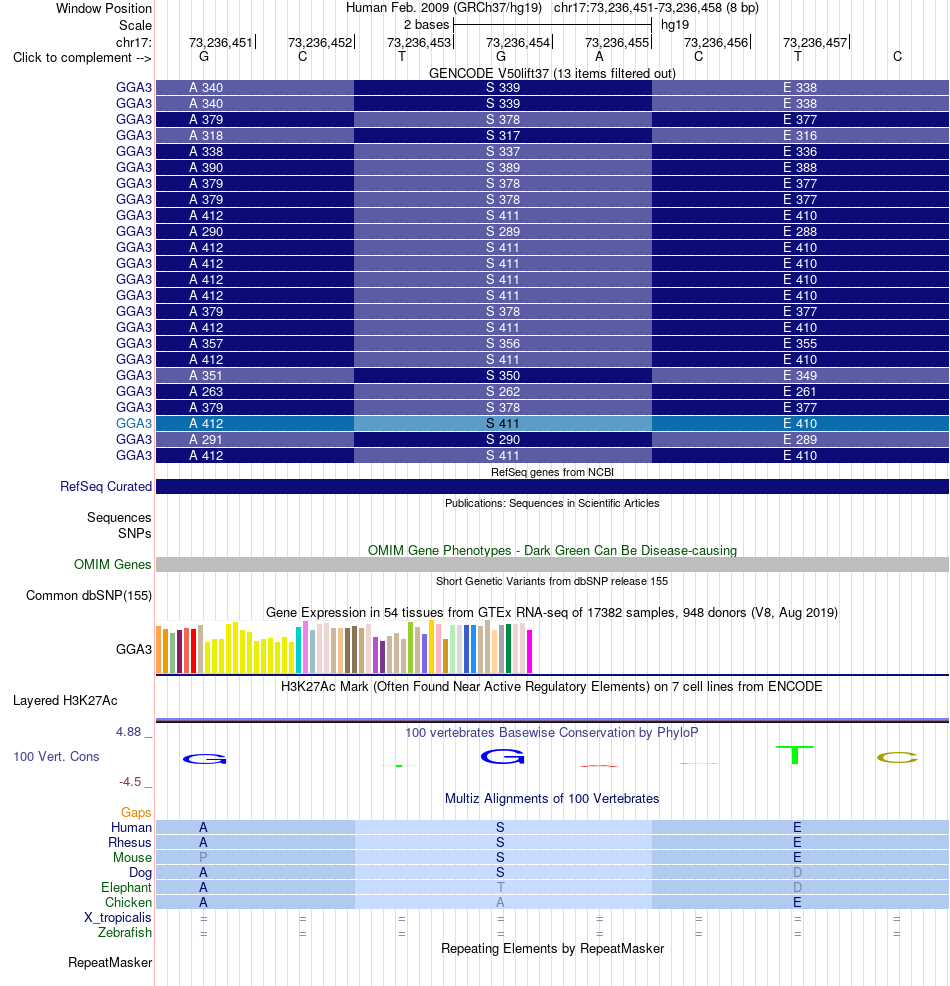Click codon S 350 in GGA3 transcript
The image size is (950, 986).
pos(503,375)
